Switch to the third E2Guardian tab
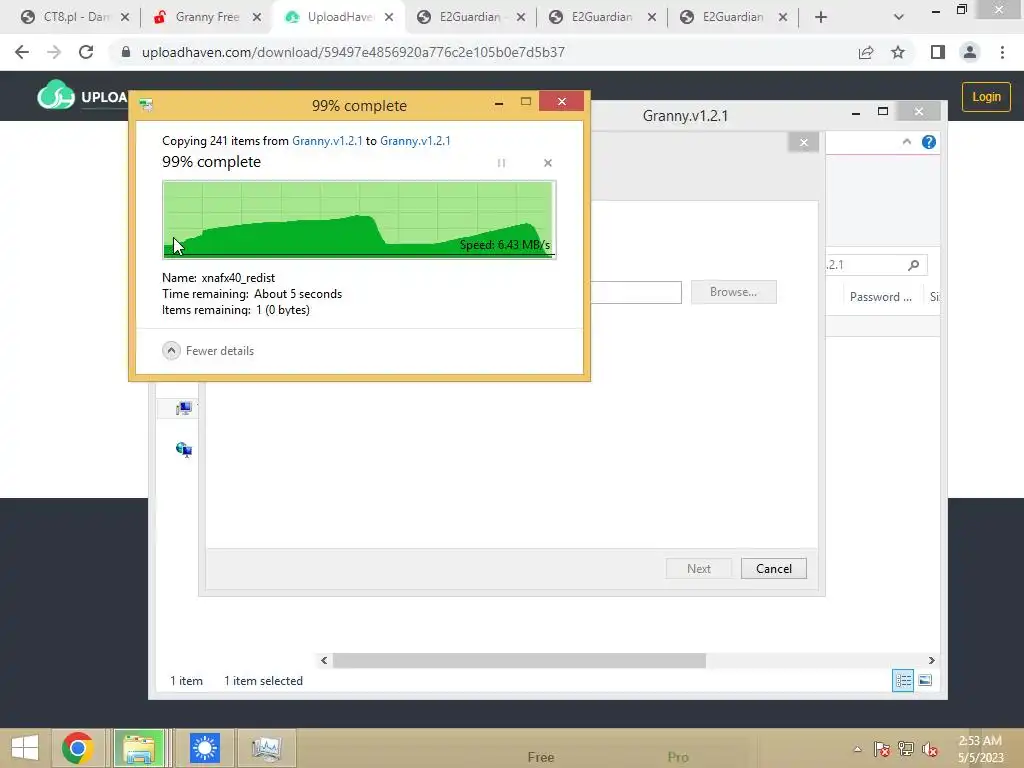1024x768 pixels. [733, 17]
